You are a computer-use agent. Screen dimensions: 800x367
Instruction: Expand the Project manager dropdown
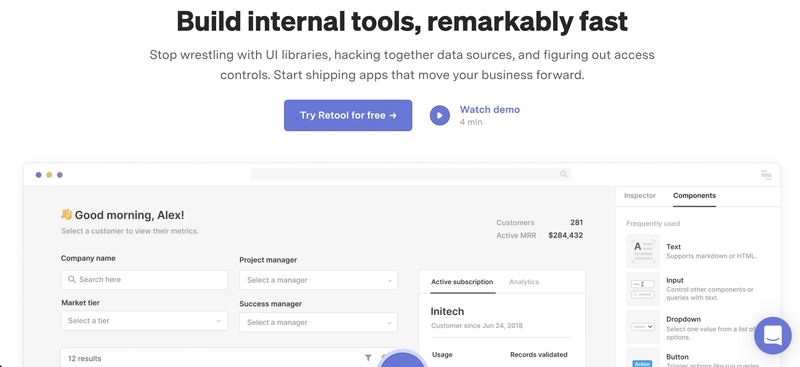point(318,280)
